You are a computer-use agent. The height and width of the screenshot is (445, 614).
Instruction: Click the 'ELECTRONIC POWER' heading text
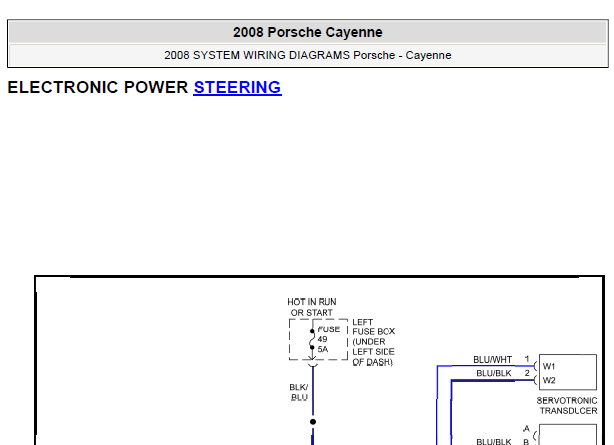click(98, 87)
